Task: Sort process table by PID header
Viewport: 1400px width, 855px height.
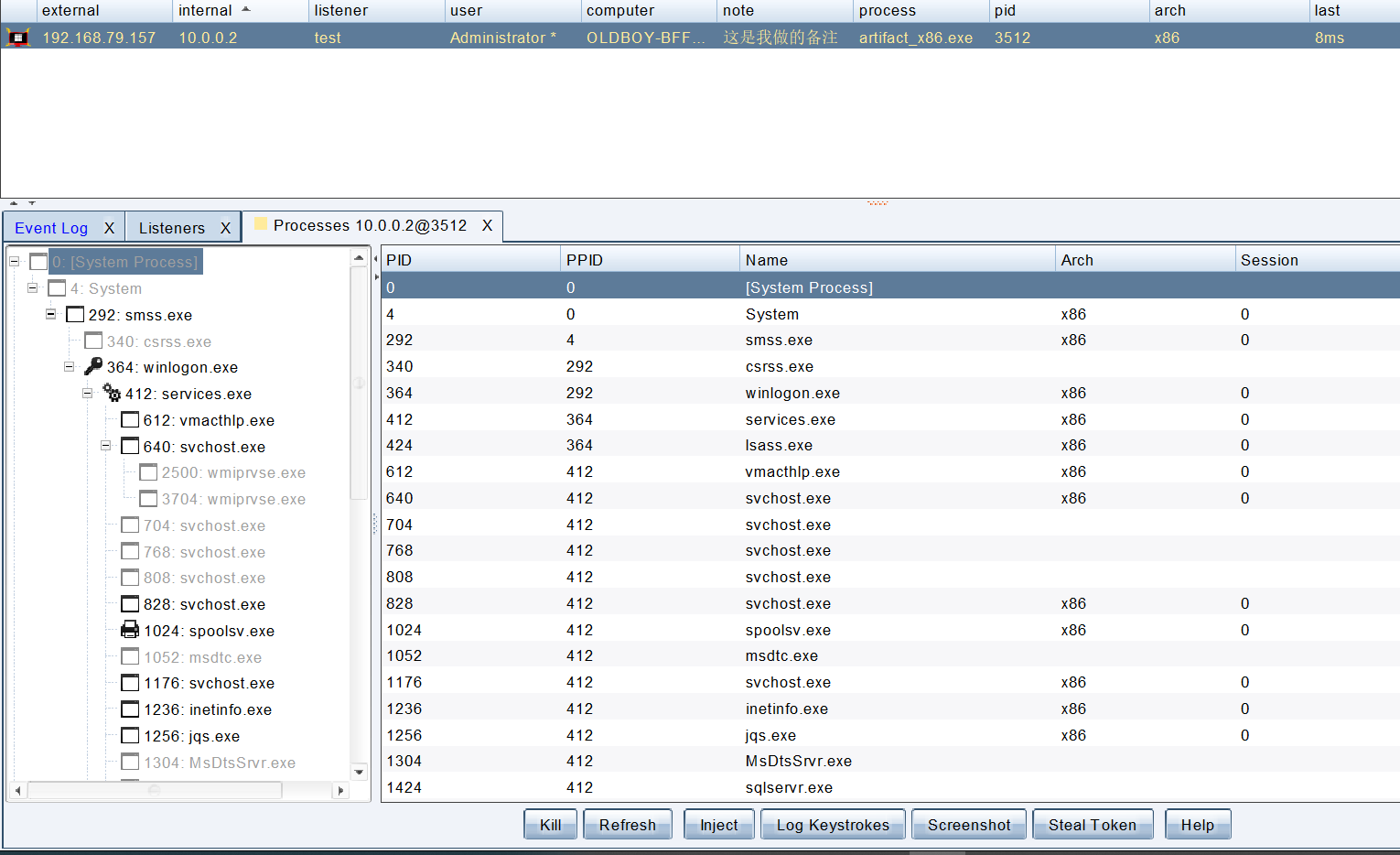Action: [471, 260]
